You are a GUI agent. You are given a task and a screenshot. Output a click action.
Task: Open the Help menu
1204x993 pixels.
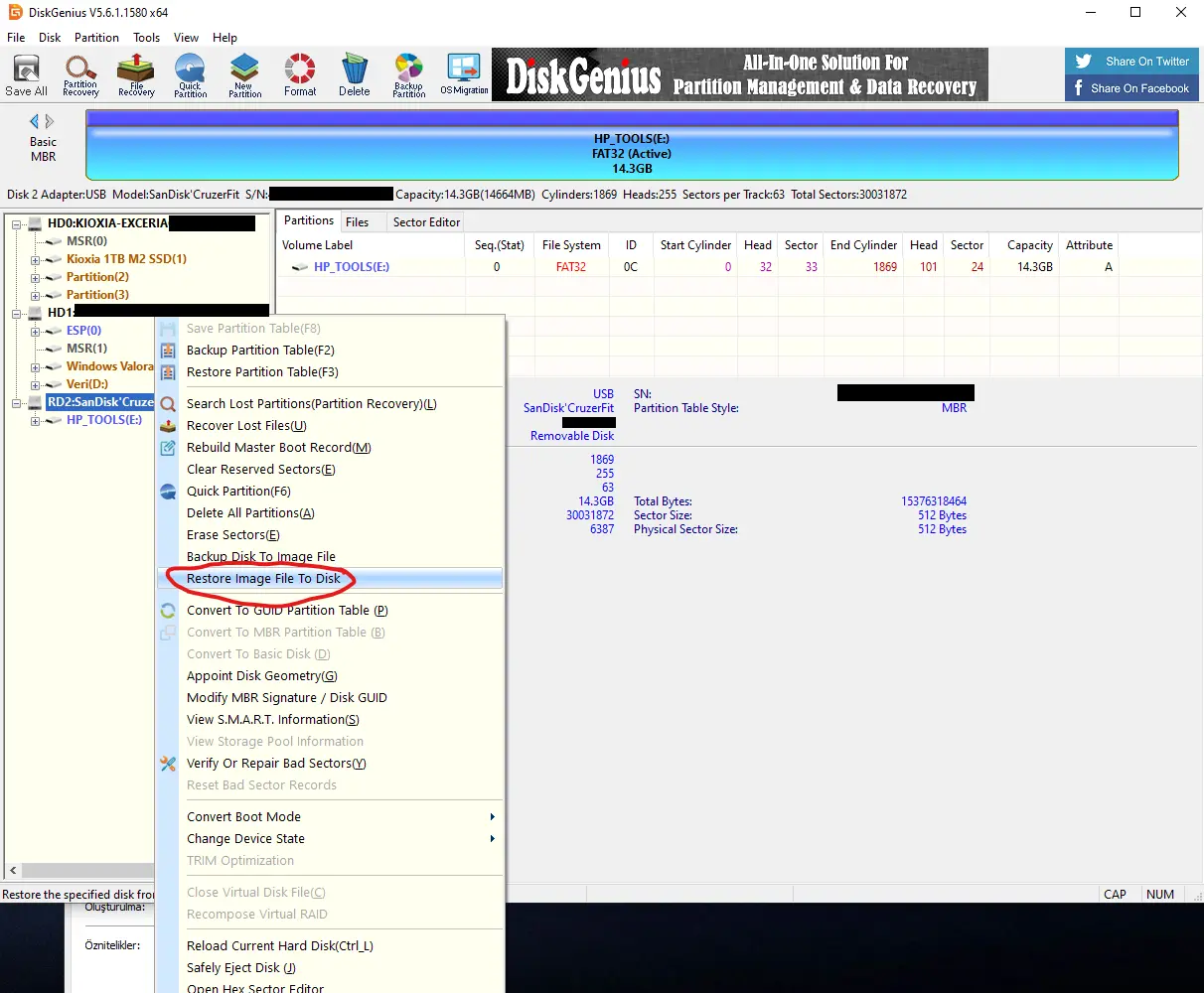coord(225,38)
